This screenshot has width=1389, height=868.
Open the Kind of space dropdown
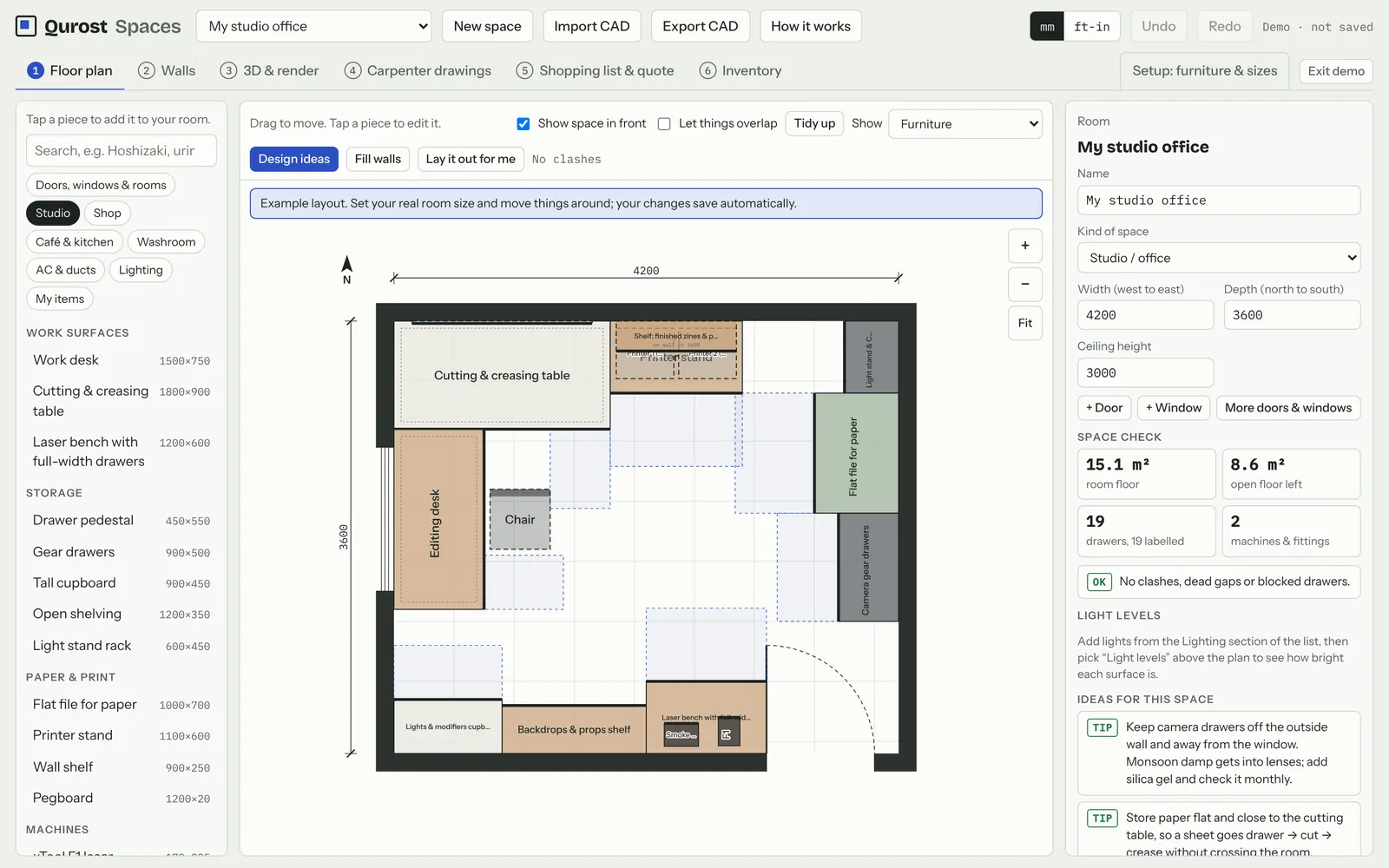pos(1219,258)
